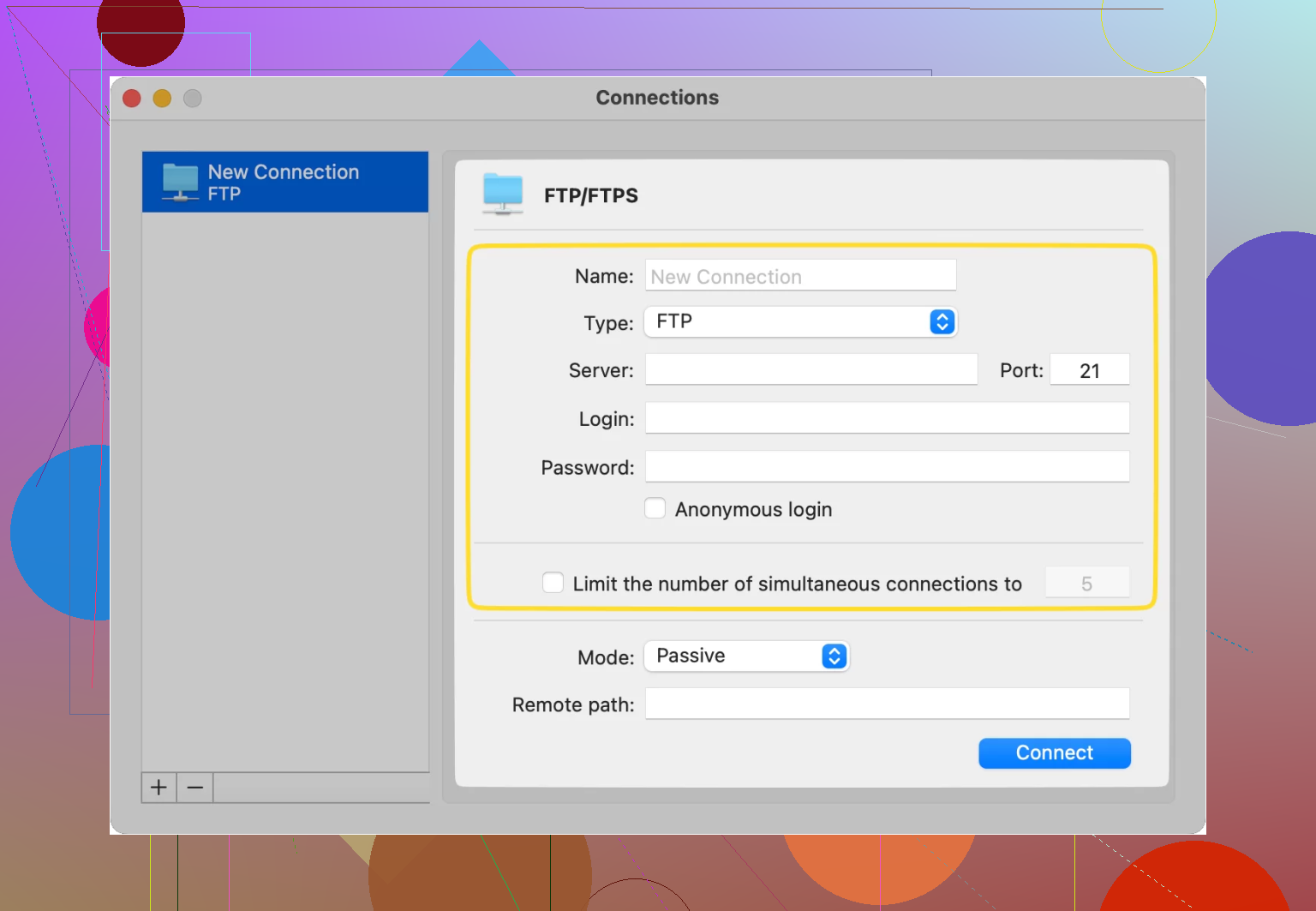Click the Connect button
The width and height of the screenshot is (1316, 911).
tap(1055, 752)
